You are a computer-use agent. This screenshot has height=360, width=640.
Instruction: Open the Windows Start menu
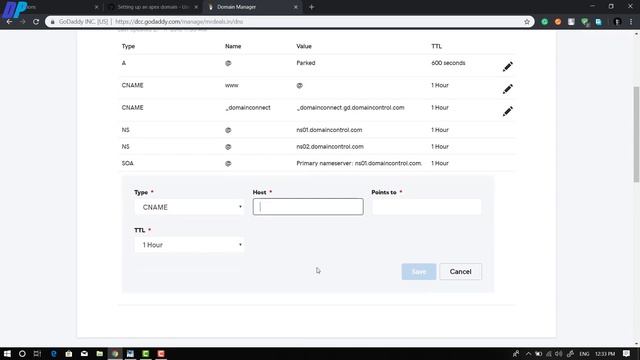pos(7,353)
